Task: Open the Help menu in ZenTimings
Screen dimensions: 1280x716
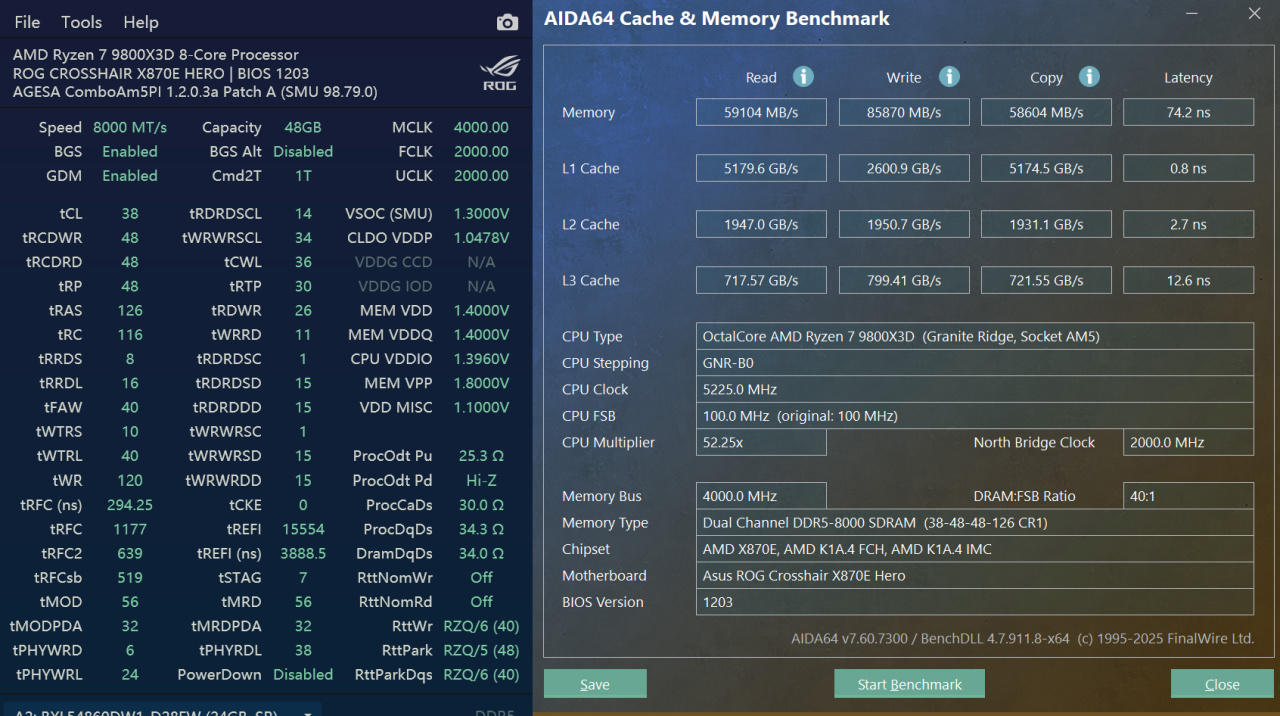Action: (x=141, y=22)
